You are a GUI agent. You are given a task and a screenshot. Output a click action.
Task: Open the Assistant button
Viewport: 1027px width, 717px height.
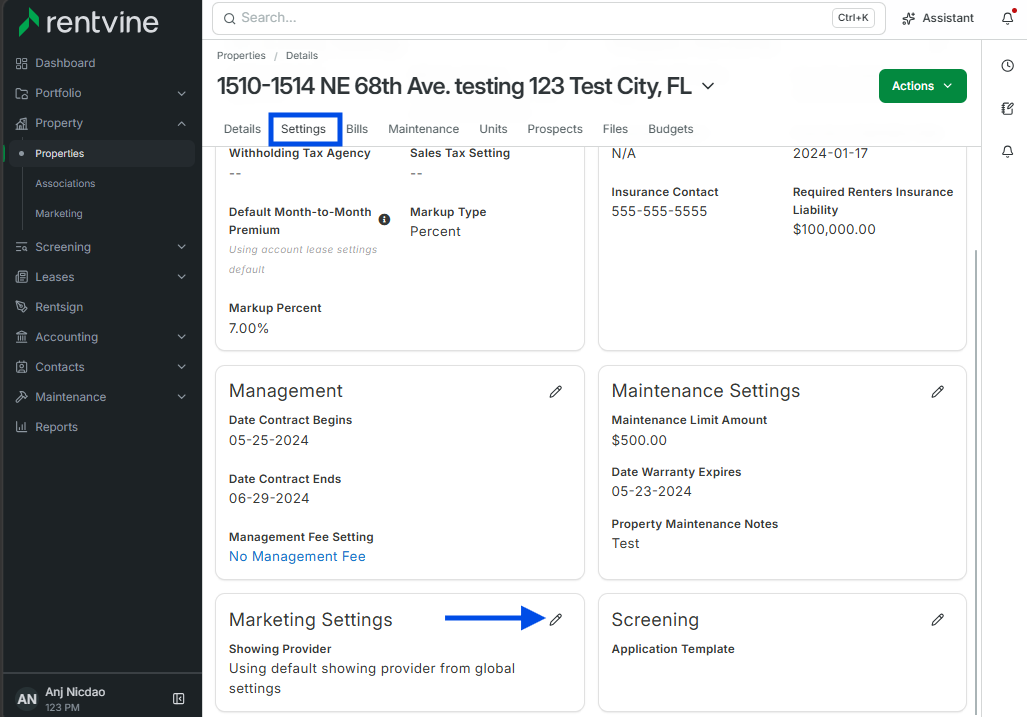938,18
